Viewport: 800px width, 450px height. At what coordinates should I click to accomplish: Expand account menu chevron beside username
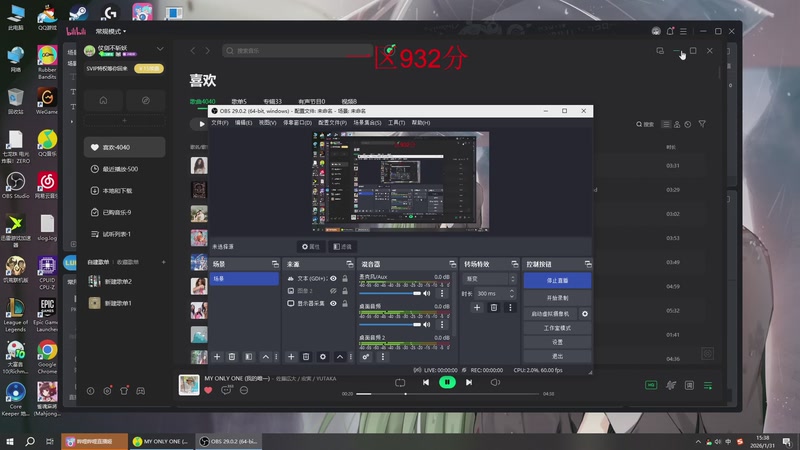160,49
